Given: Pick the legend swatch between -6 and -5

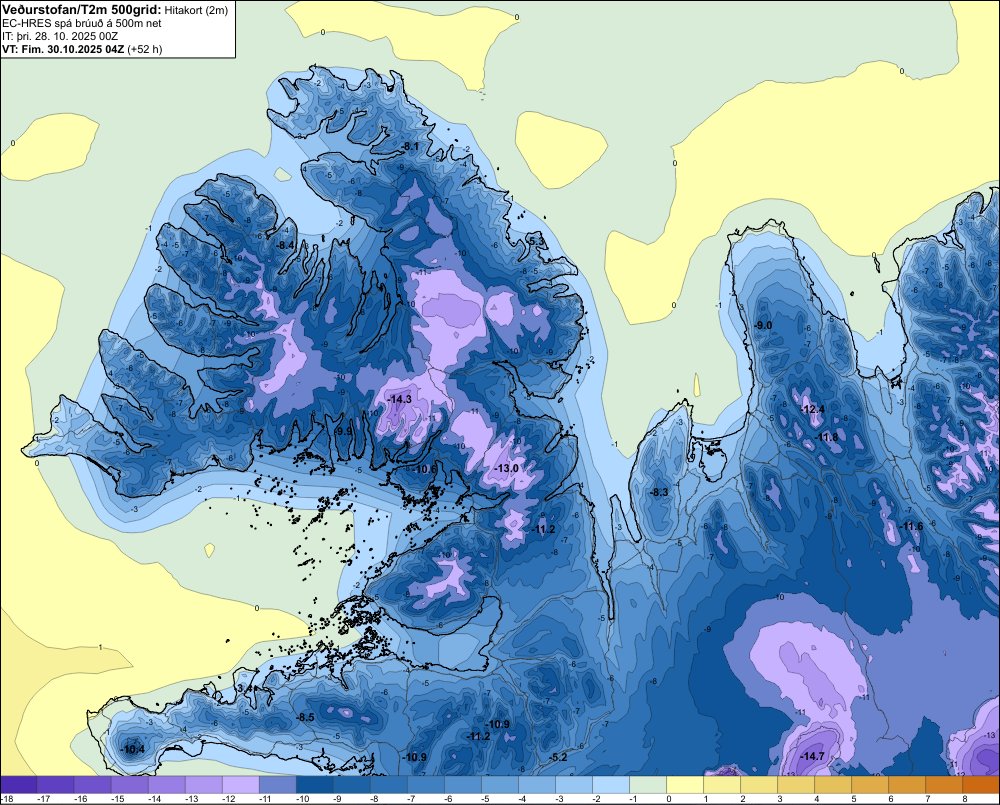Looking at the screenshot, I should point(462,785).
